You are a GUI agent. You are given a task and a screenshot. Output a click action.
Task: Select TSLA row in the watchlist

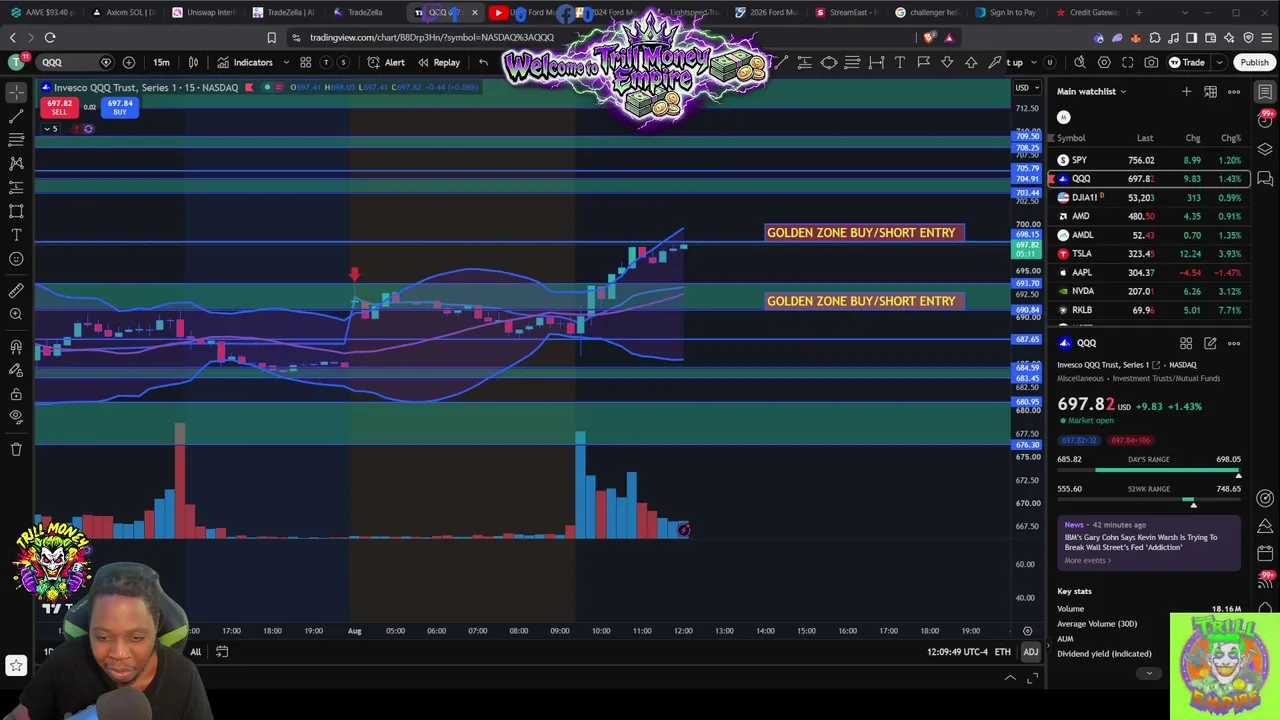[x=1149, y=254]
